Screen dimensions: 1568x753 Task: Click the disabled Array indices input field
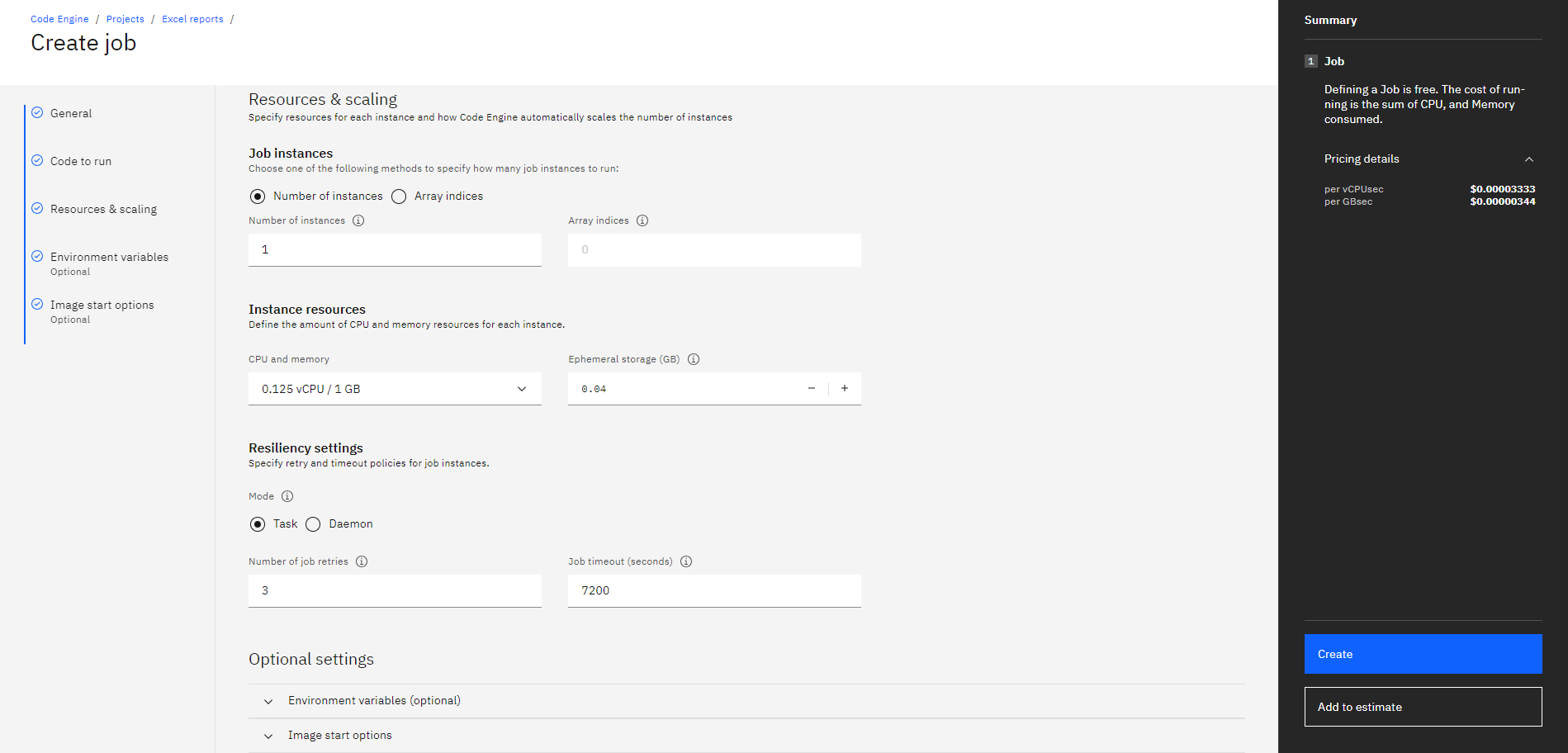[x=714, y=249]
